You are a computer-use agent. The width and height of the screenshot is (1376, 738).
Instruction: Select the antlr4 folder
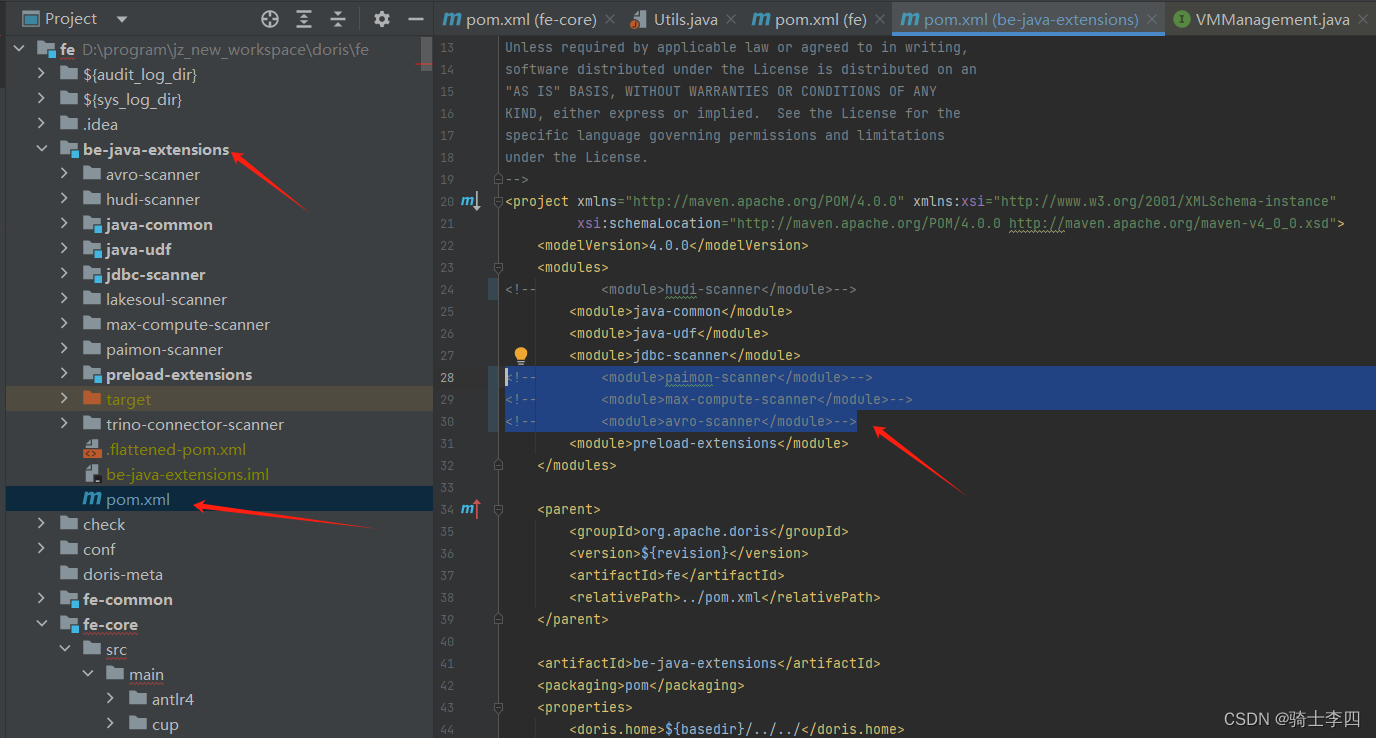pos(173,699)
